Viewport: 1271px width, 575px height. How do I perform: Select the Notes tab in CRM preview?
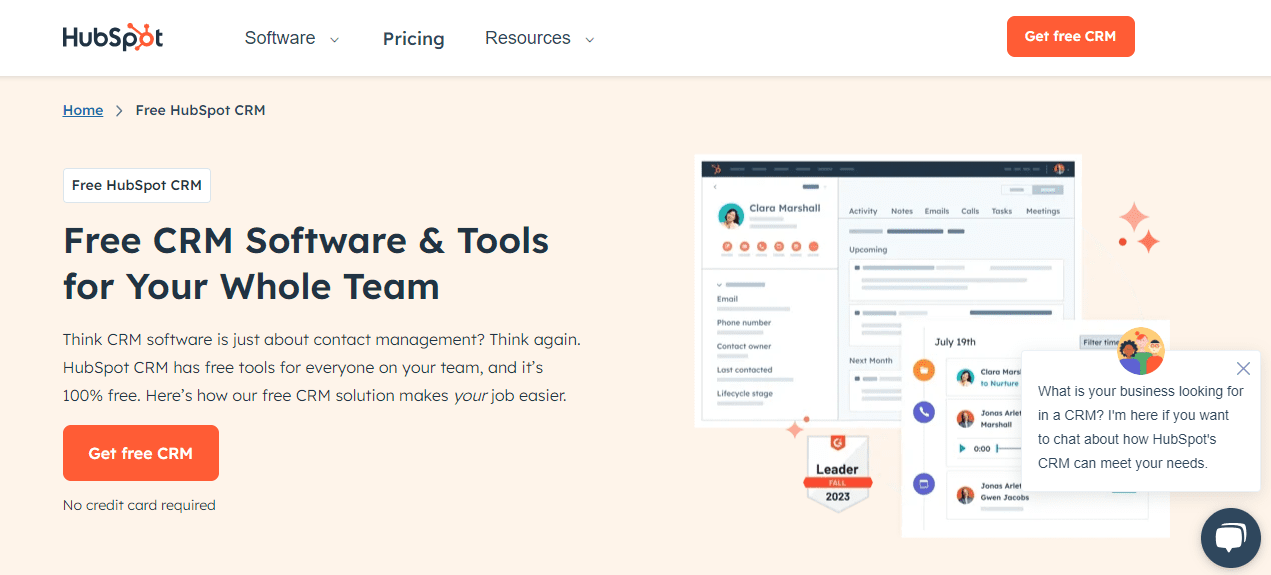[x=902, y=211]
